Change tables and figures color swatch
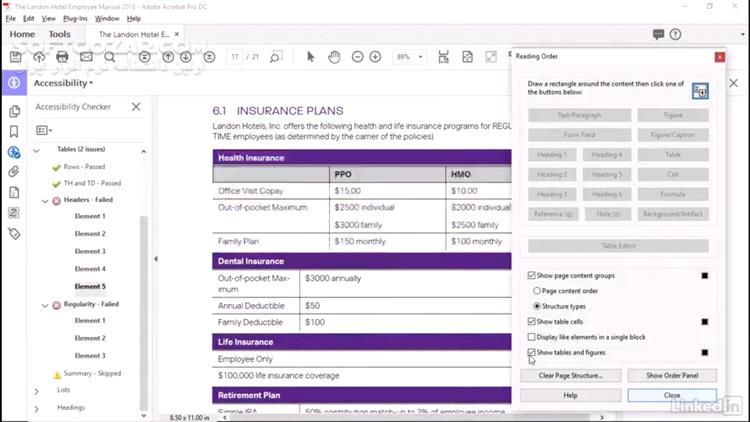 pos(705,353)
